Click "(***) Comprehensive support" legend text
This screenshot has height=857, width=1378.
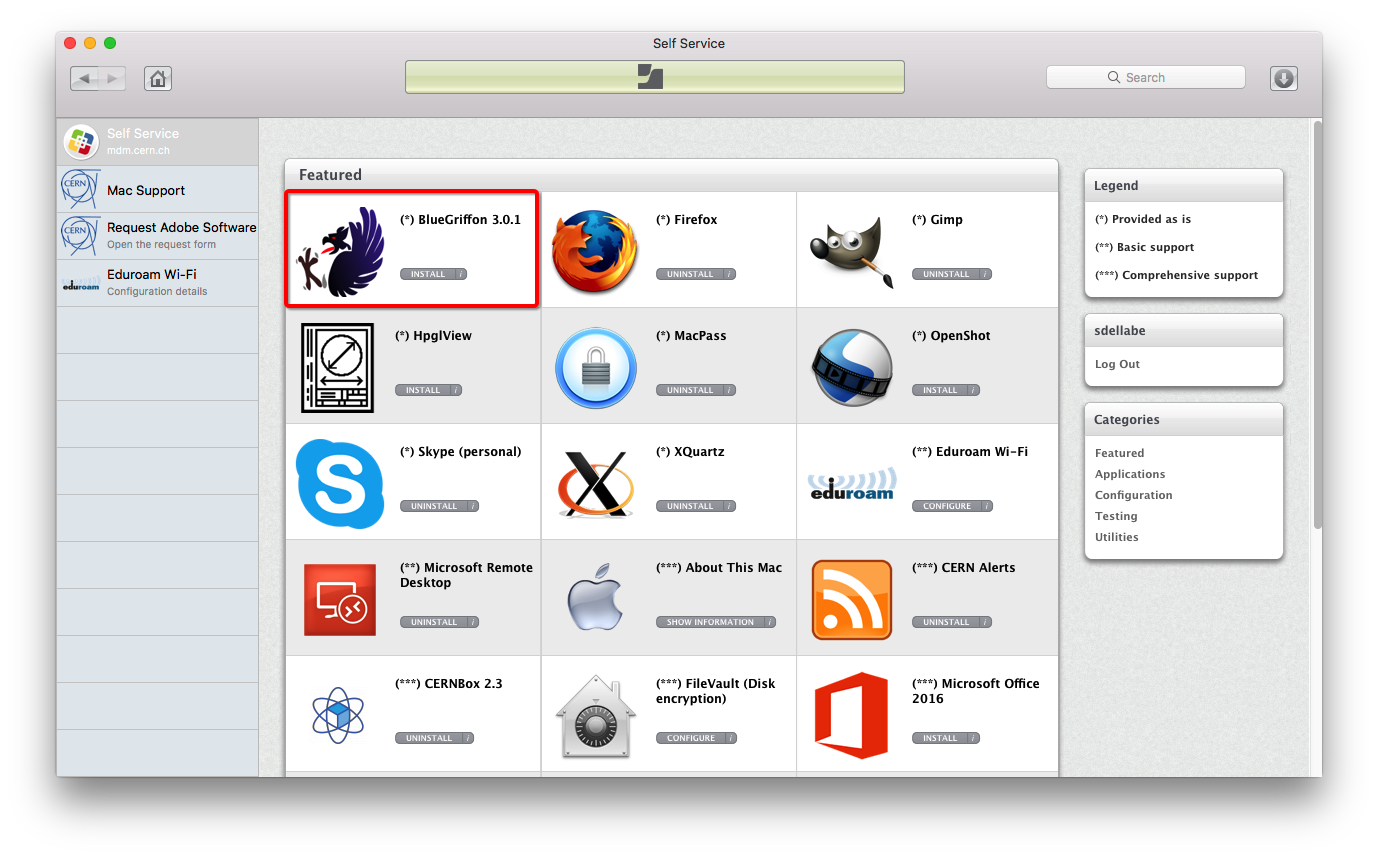click(x=1177, y=275)
